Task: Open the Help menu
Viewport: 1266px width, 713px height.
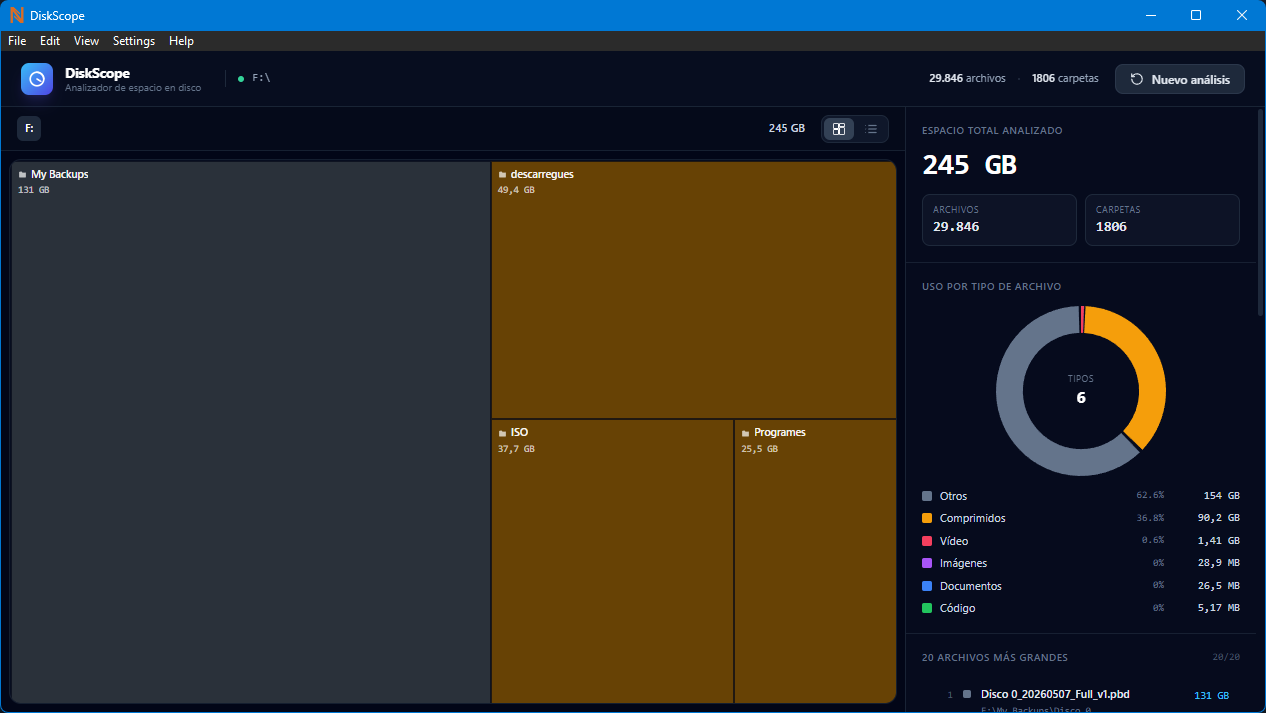Action: [181, 41]
